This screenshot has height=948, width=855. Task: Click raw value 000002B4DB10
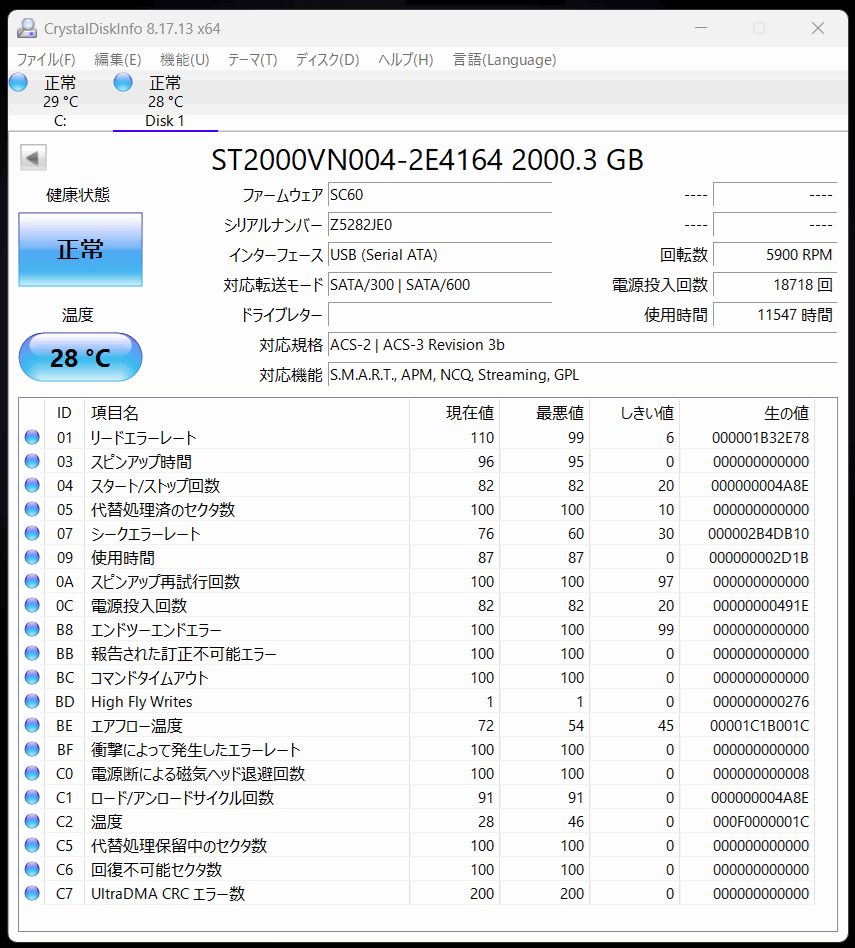[x=758, y=533]
